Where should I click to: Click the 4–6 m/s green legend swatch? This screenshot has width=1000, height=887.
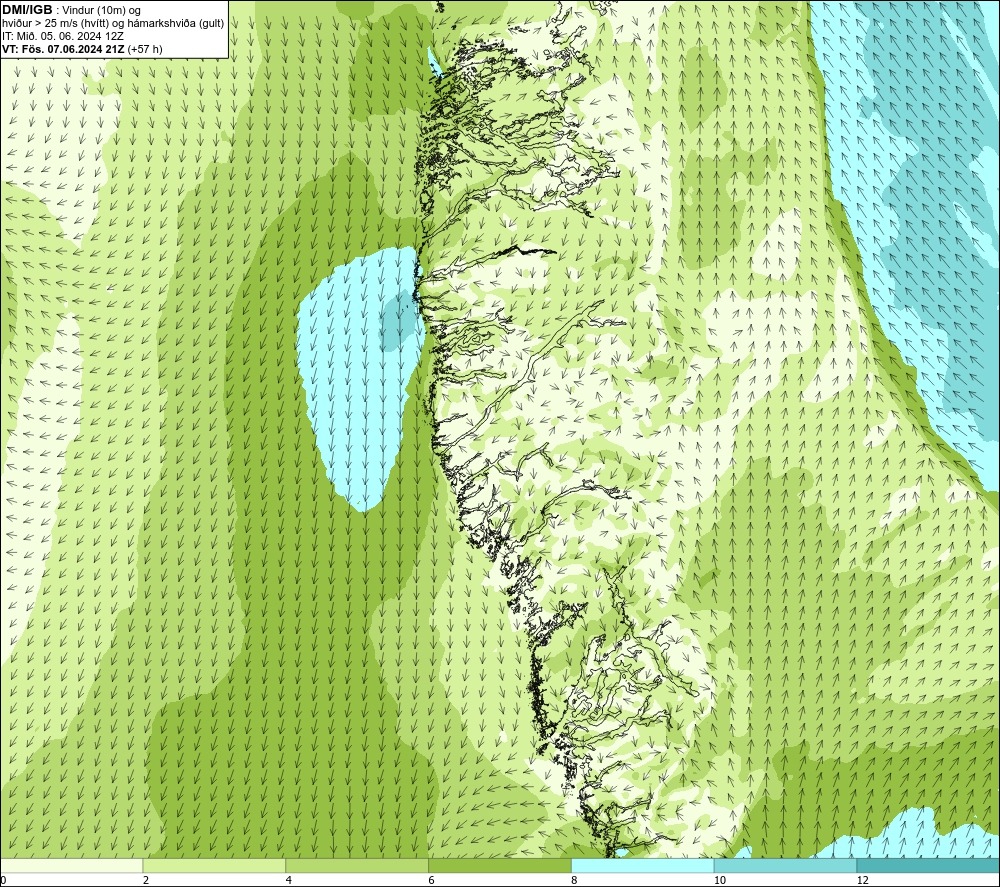[x=357, y=866]
